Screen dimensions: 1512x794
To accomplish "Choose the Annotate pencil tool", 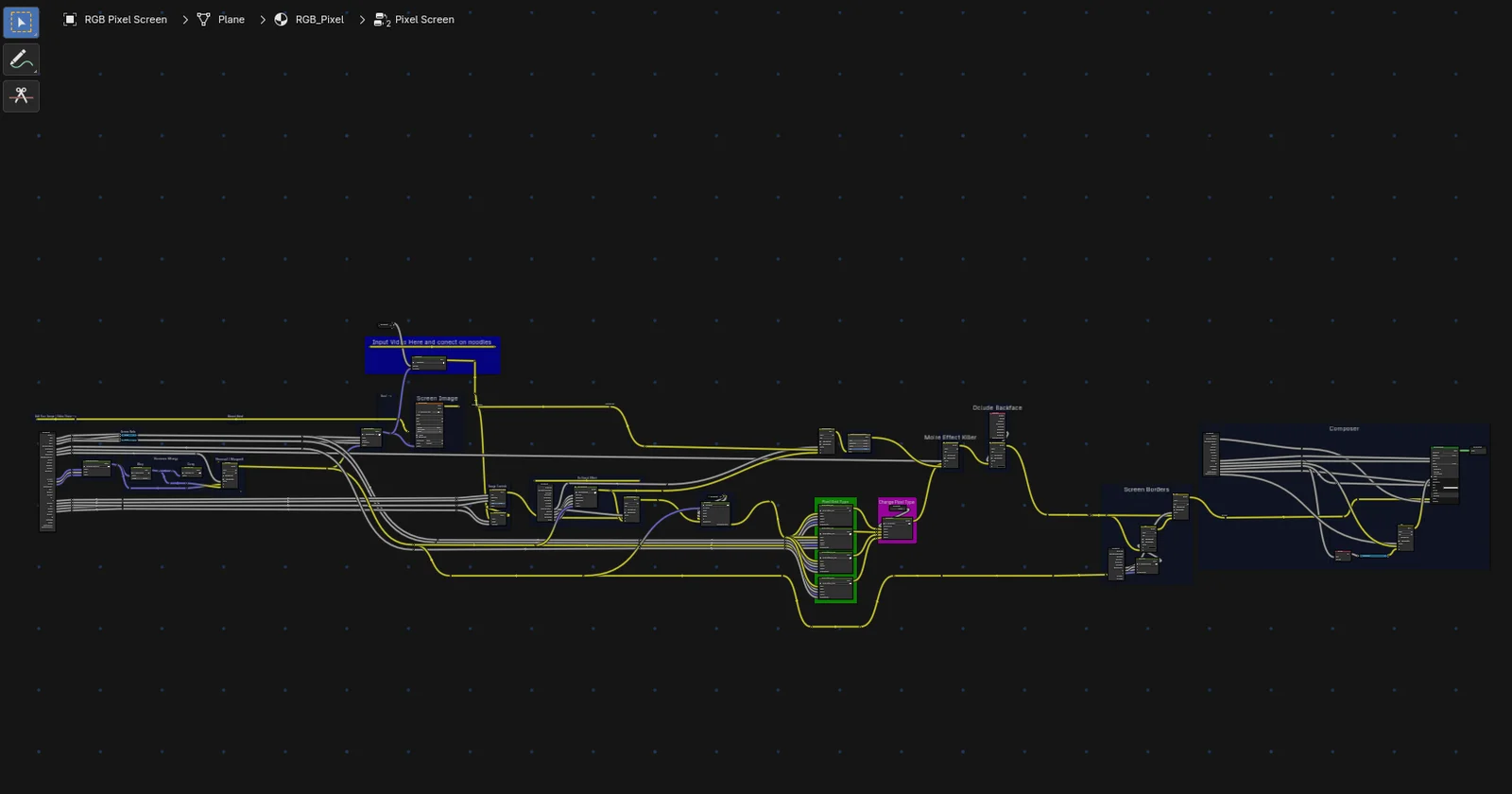I will (x=21, y=60).
